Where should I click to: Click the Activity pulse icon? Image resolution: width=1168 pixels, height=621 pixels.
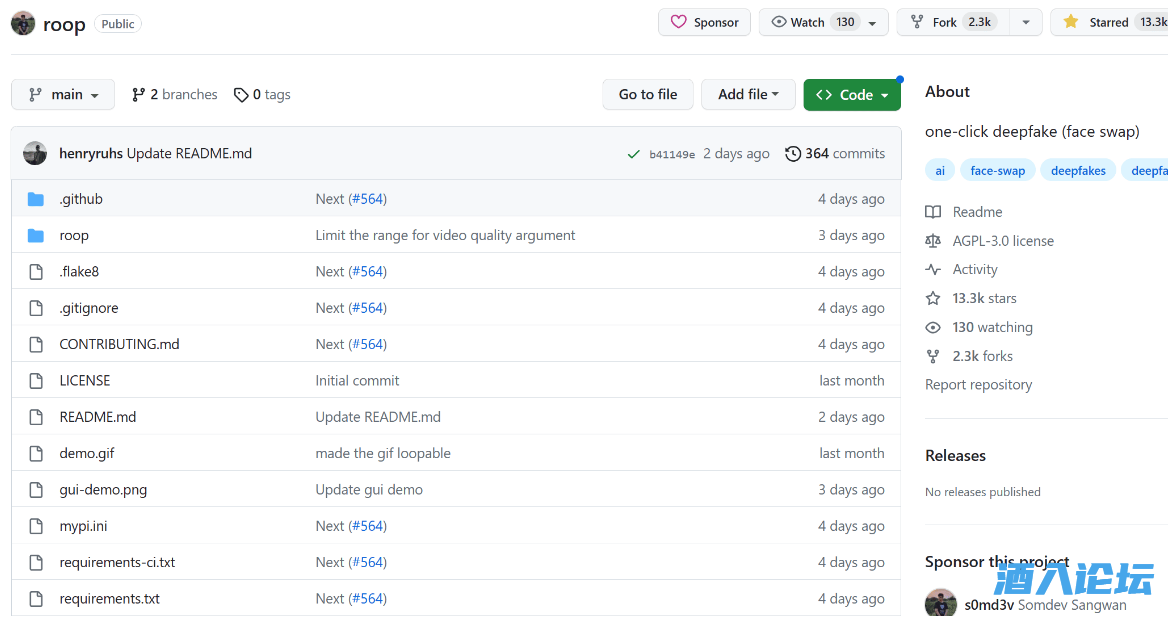(x=933, y=270)
